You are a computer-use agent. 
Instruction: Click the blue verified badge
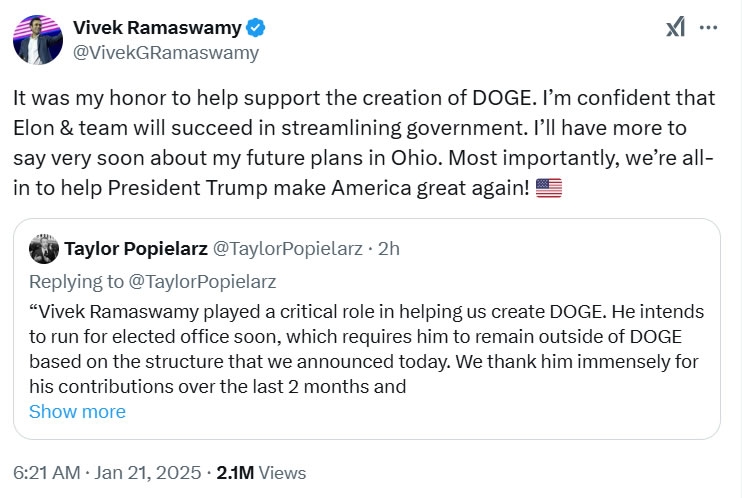tap(256, 27)
